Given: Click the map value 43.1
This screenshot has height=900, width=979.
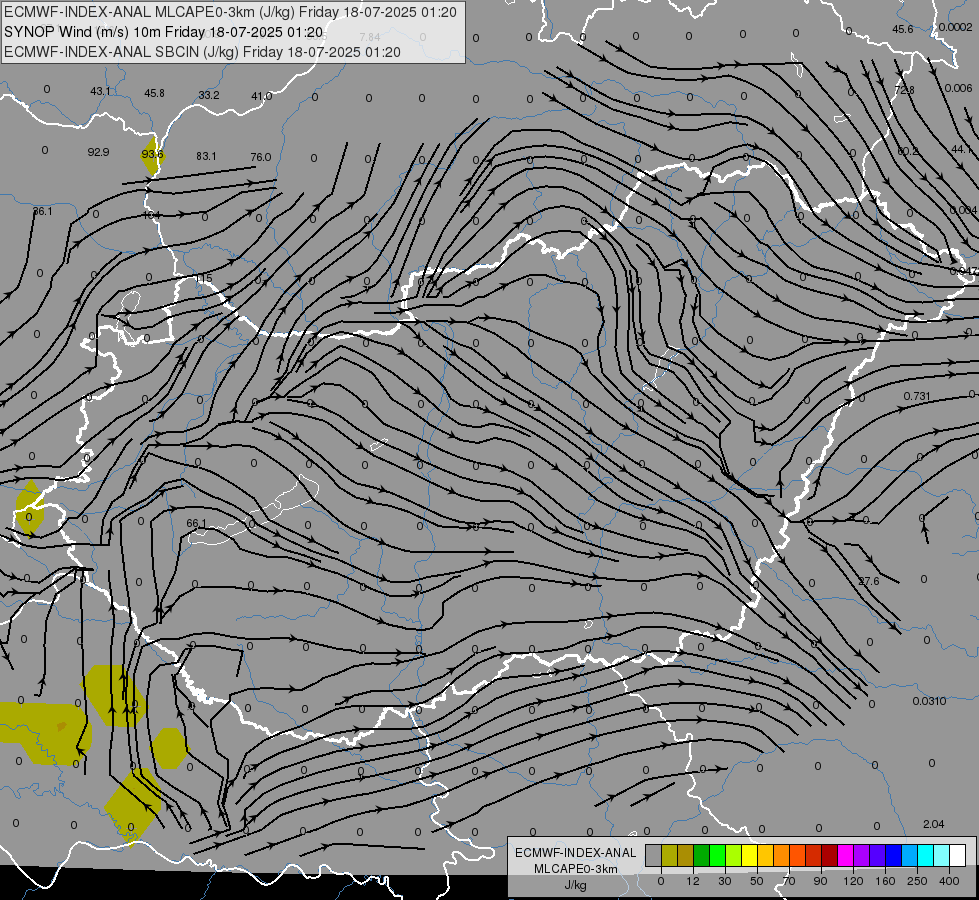Looking at the screenshot, I should coord(101,91).
